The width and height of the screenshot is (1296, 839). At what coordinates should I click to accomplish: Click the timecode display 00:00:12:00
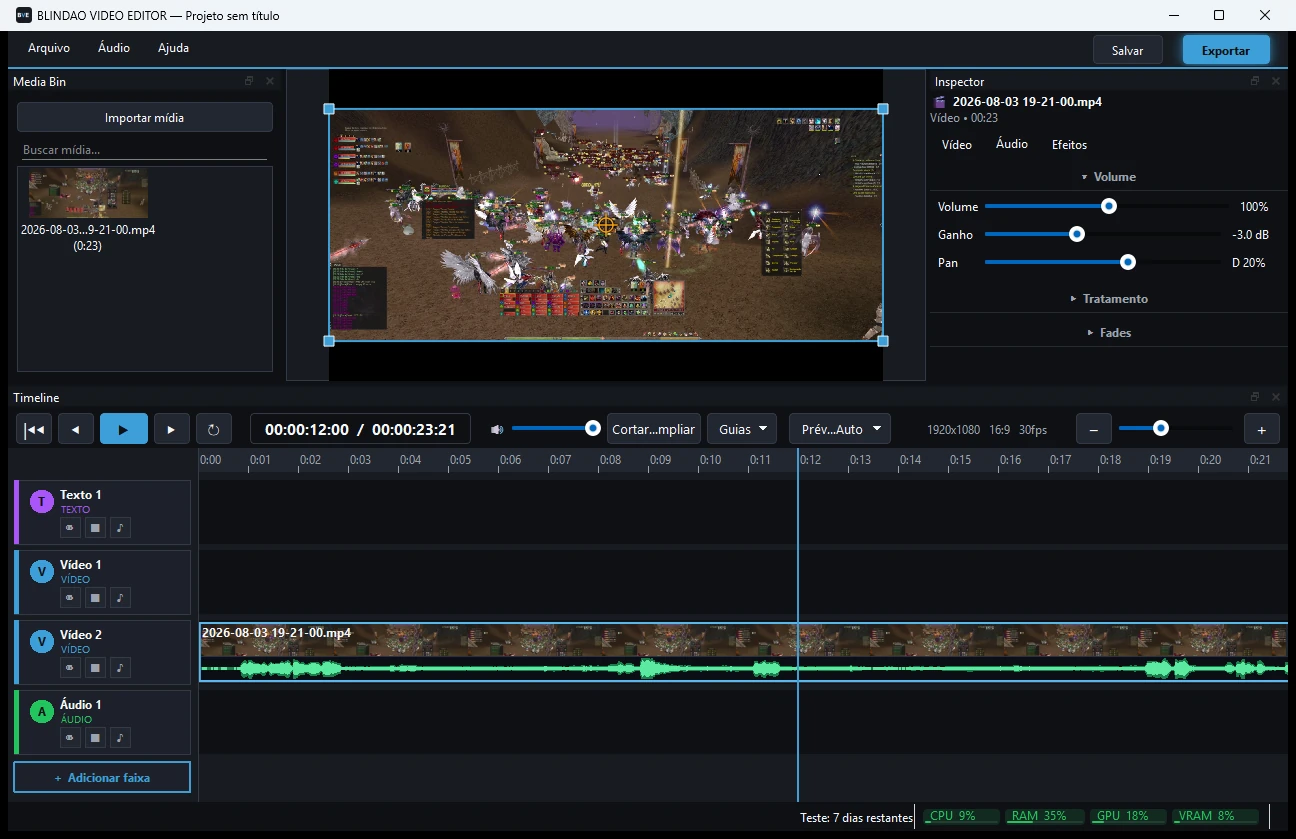(x=307, y=429)
